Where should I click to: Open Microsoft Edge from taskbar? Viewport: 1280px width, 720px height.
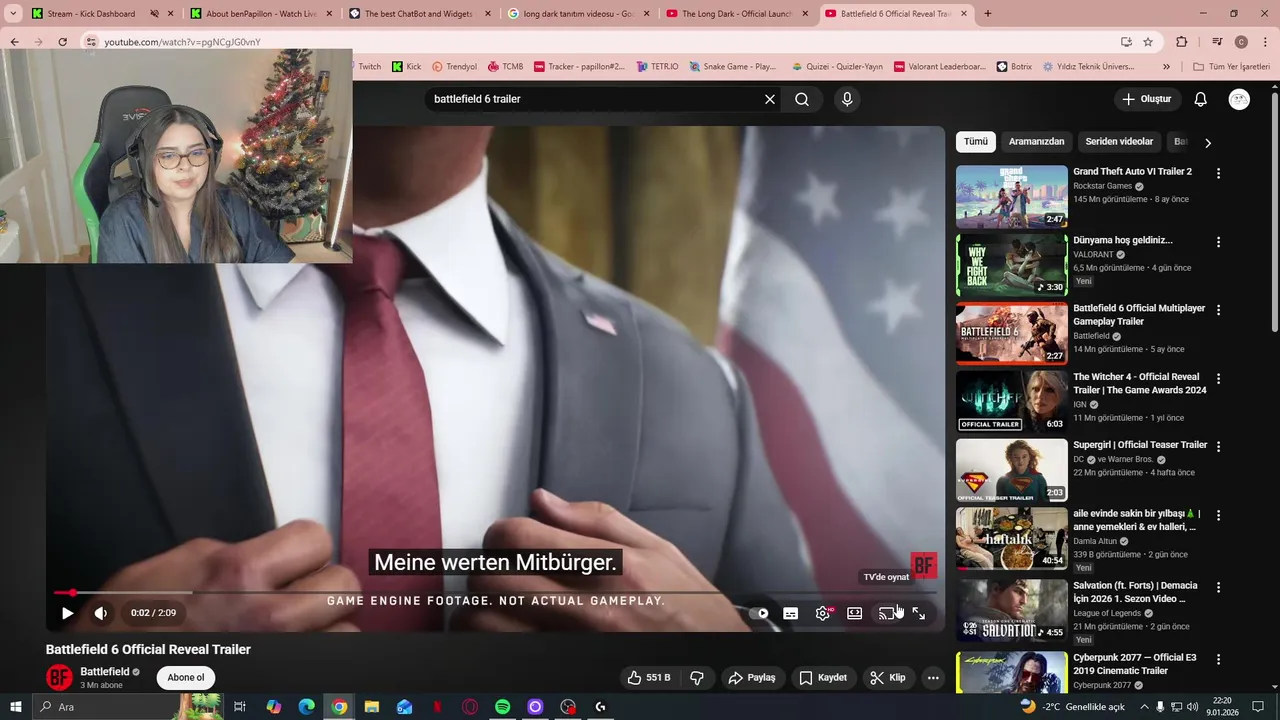(307, 707)
